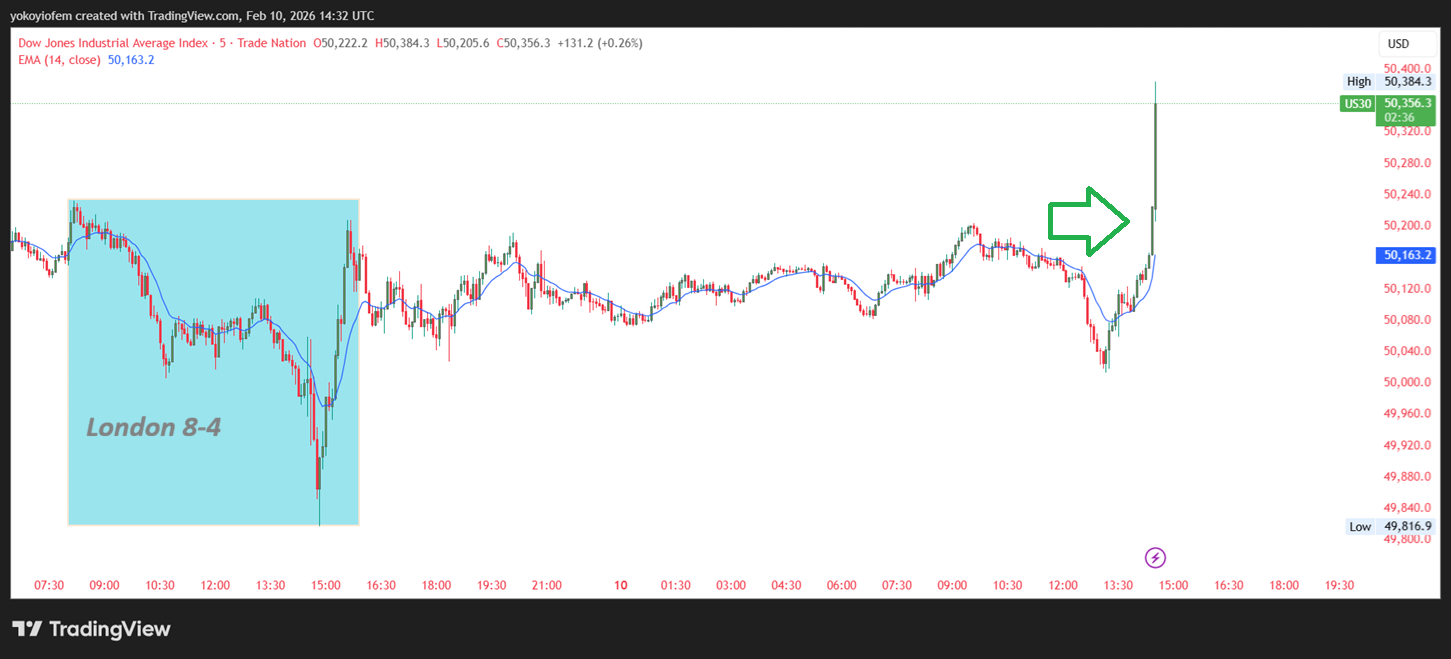The height and width of the screenshot is (659, 1451).
Task: Click the 15:00 time axis label
Action: coord(326,585)
